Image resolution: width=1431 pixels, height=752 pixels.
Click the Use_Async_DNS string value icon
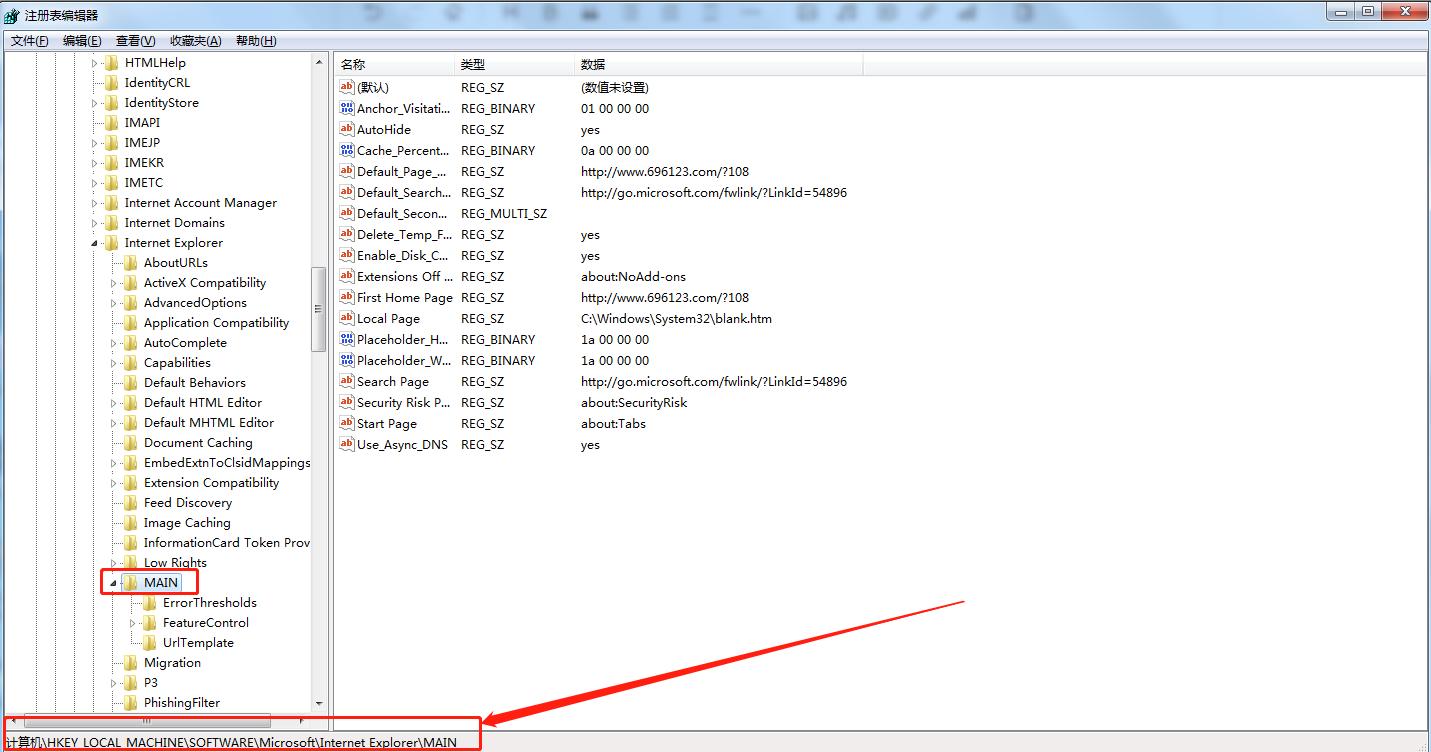(347, 444)
